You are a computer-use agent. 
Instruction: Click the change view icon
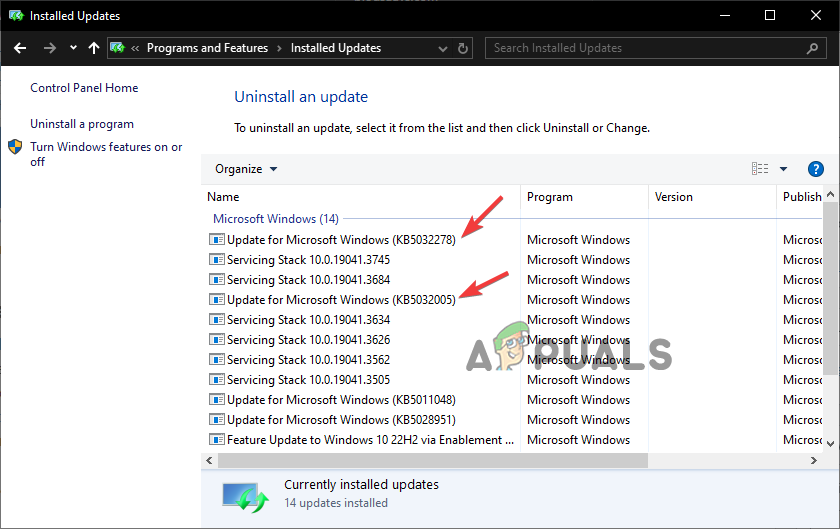pyautogui.click(x=760, y=169)
